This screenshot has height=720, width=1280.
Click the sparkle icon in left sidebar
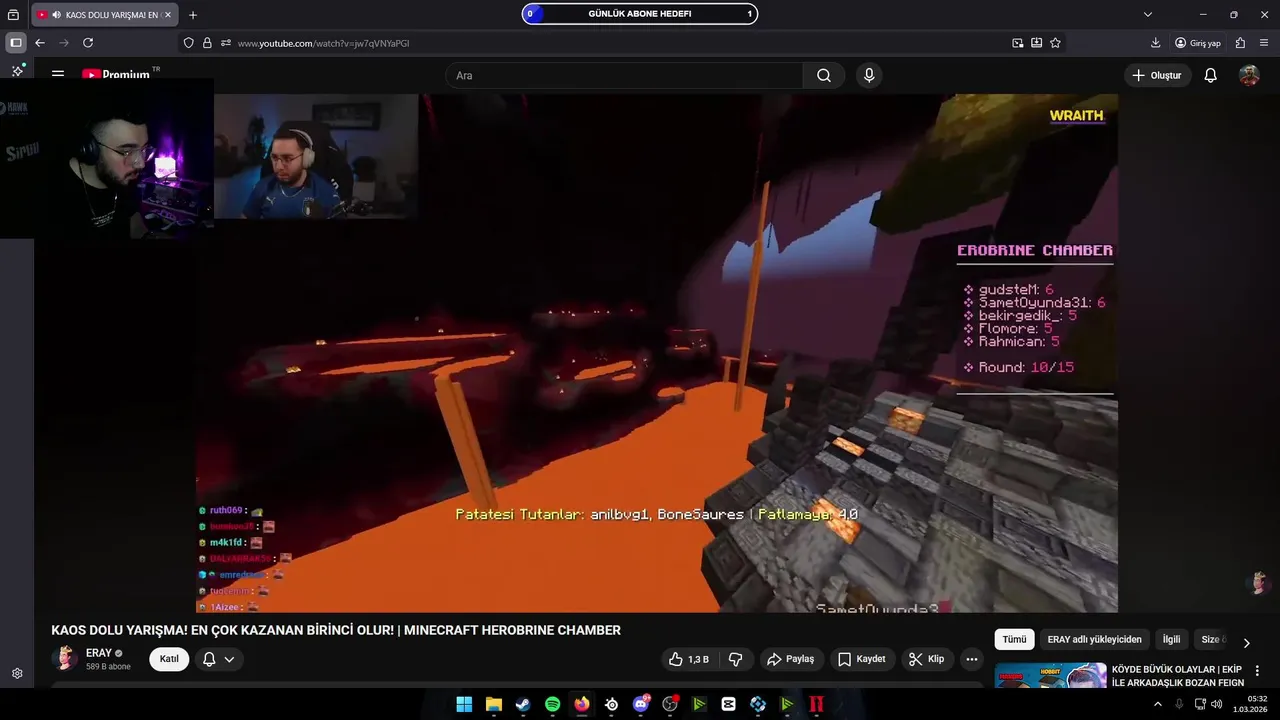point(17,71)
